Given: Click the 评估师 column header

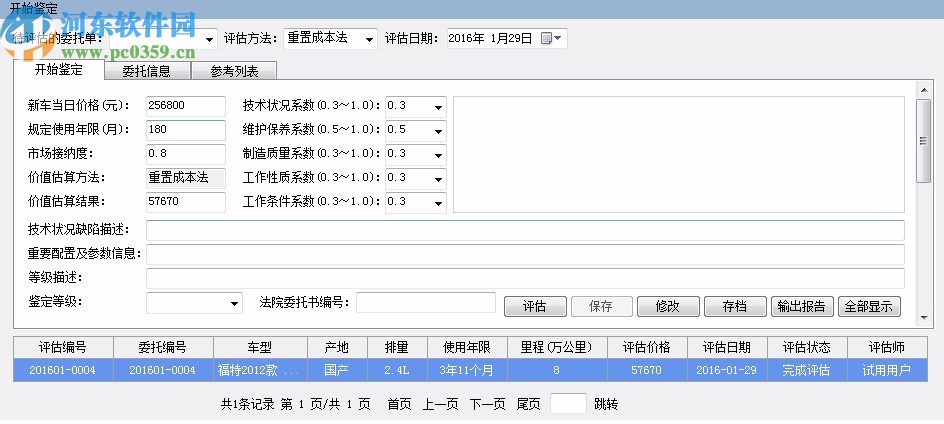Looking at the screenshot, I should [887, 348].
